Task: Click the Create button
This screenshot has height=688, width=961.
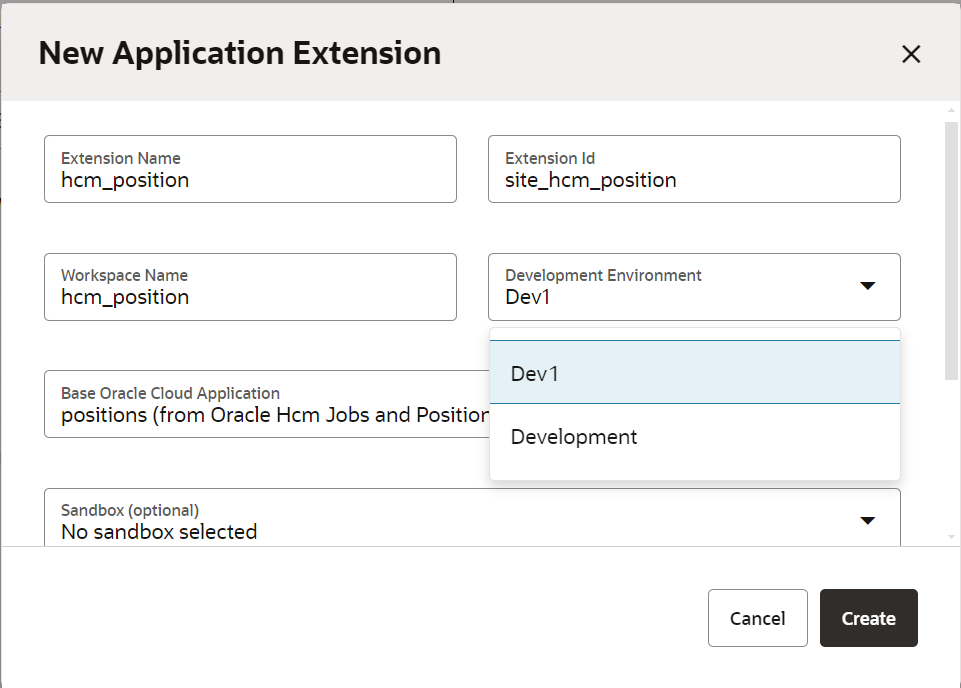Action: point(868,618)
